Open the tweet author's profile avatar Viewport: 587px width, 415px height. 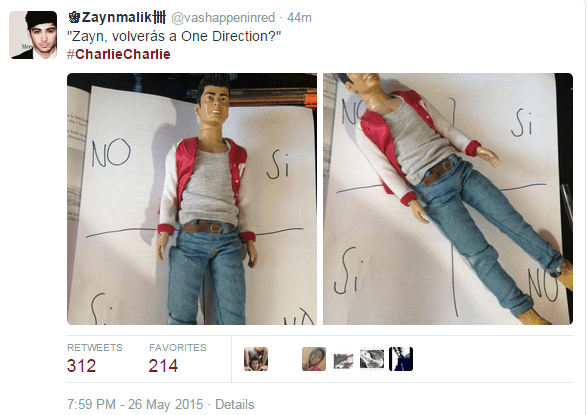[33, 35]
